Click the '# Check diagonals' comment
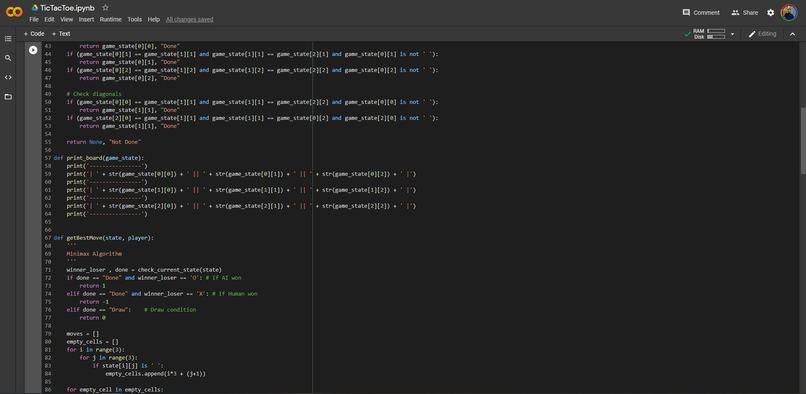Viewport: 806px width, 394px height. coord(94,94)
